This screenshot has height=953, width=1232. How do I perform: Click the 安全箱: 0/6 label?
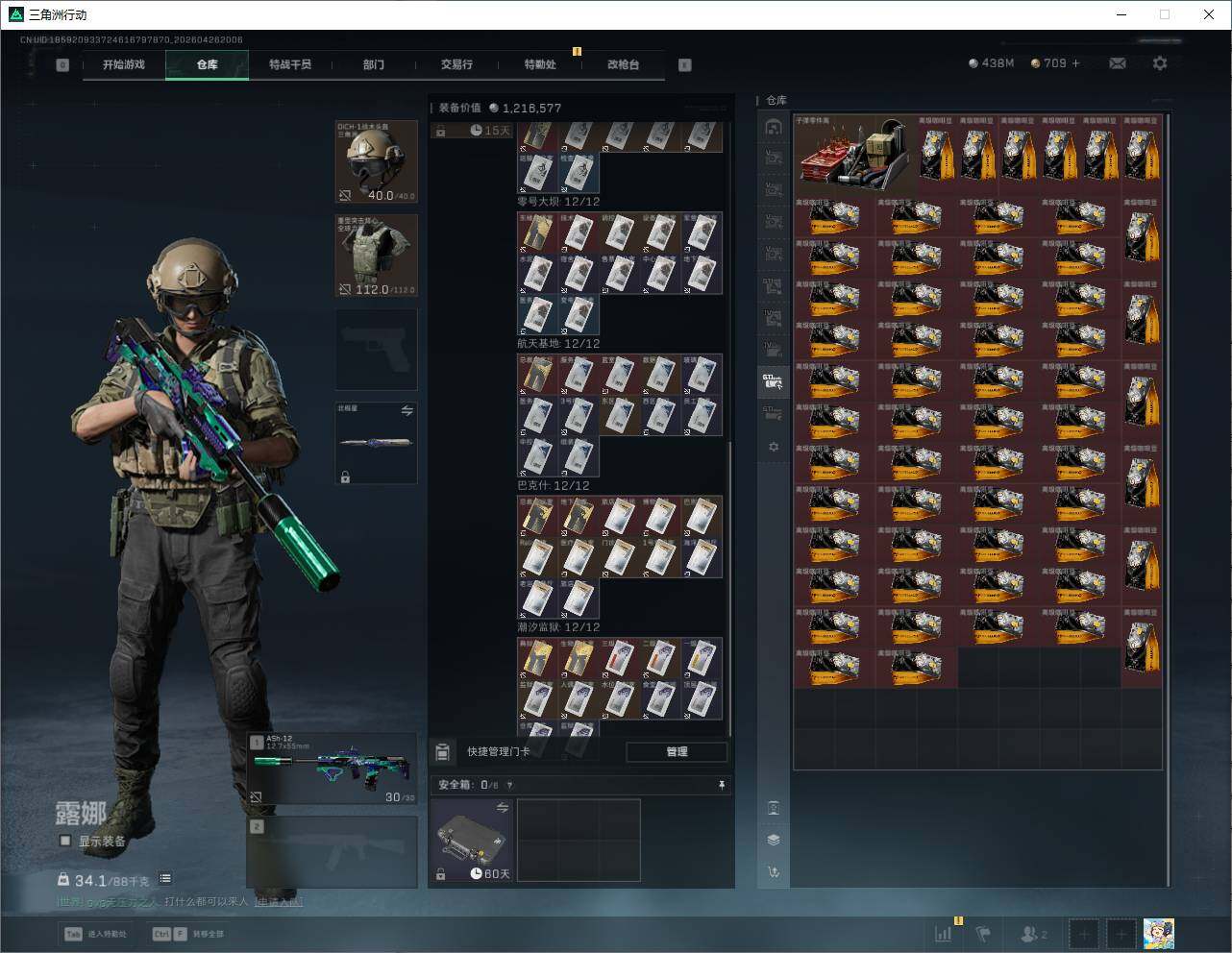[x=469, y=785]
